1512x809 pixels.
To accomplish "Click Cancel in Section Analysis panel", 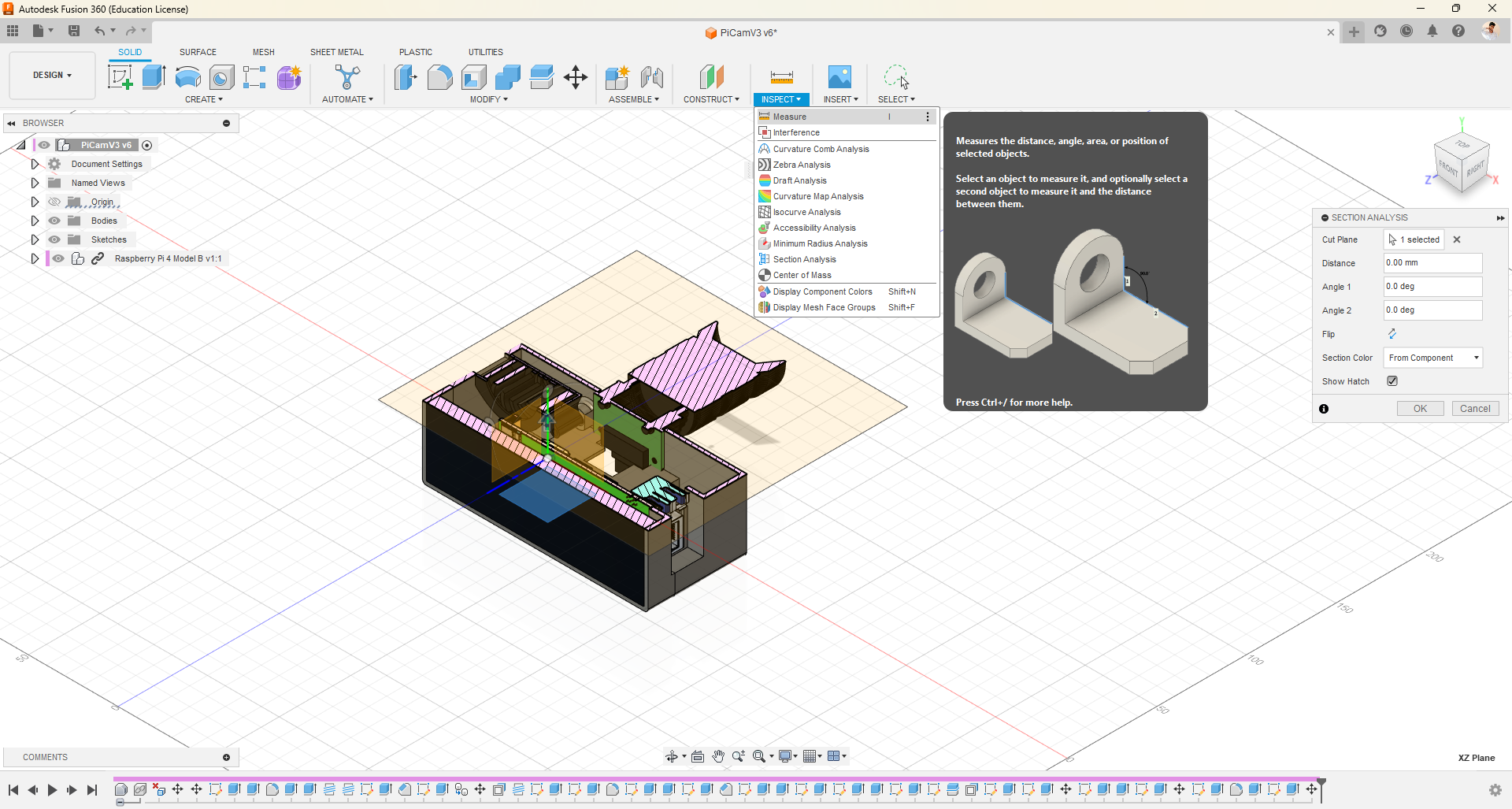I will click(x=1474, y=409).
